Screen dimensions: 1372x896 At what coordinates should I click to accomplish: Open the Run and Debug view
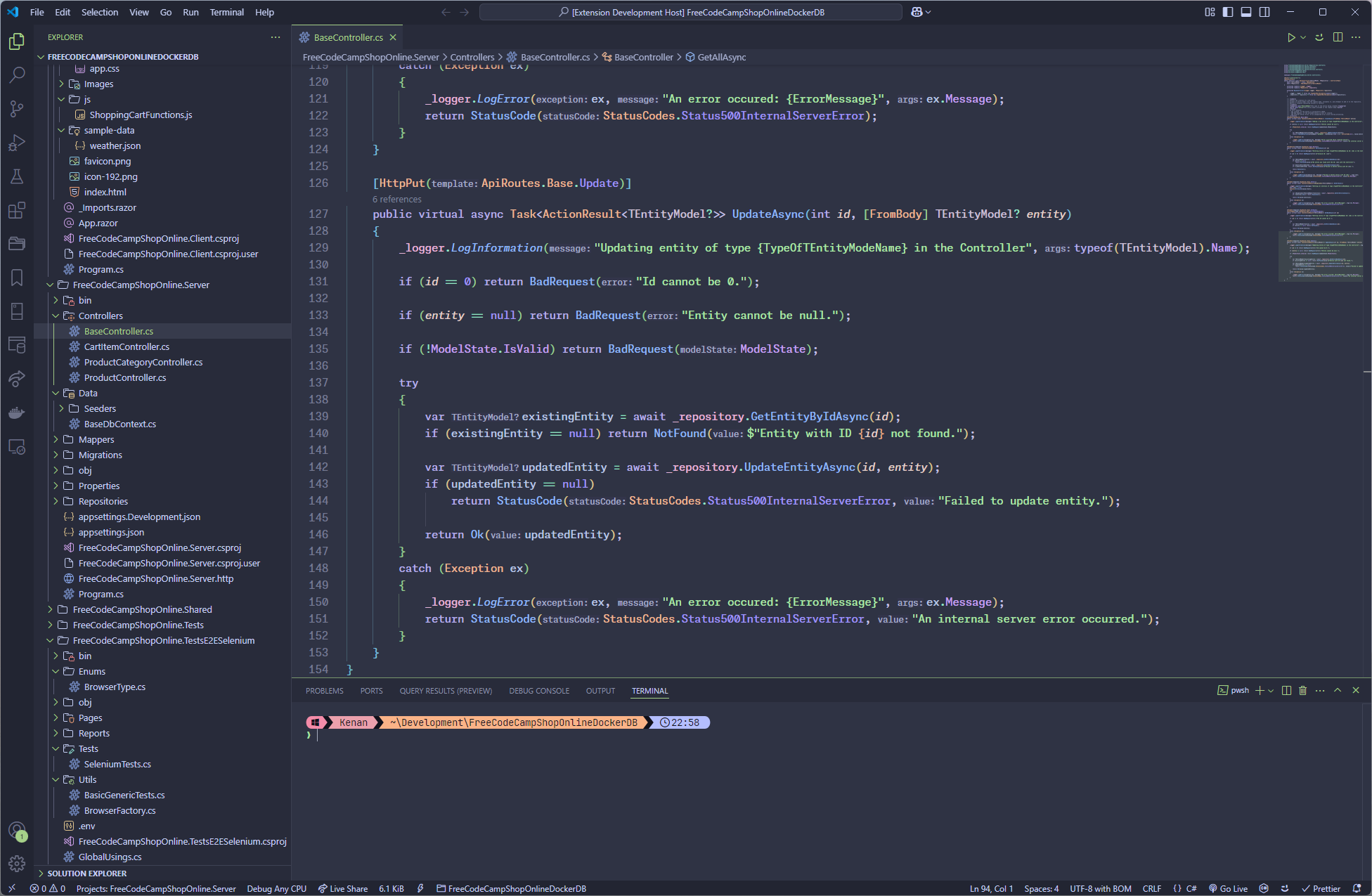point(17,143)
